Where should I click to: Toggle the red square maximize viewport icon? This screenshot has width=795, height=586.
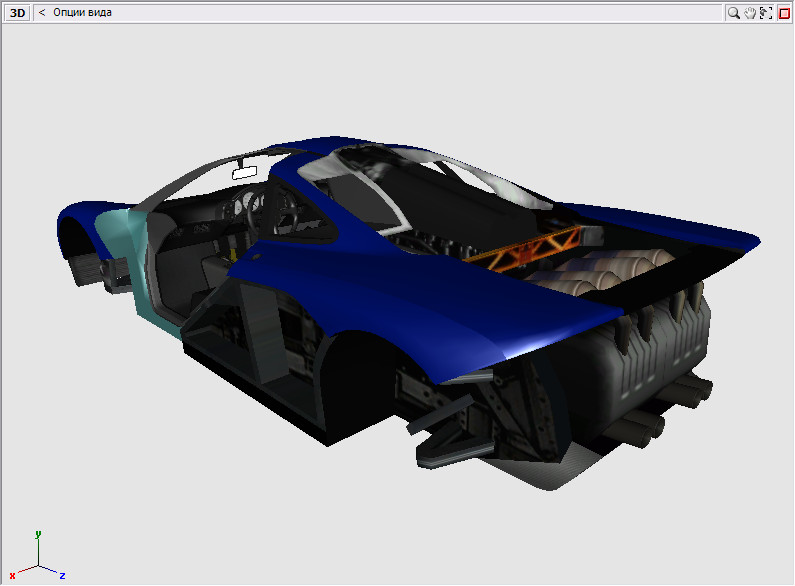pos(784,13)
